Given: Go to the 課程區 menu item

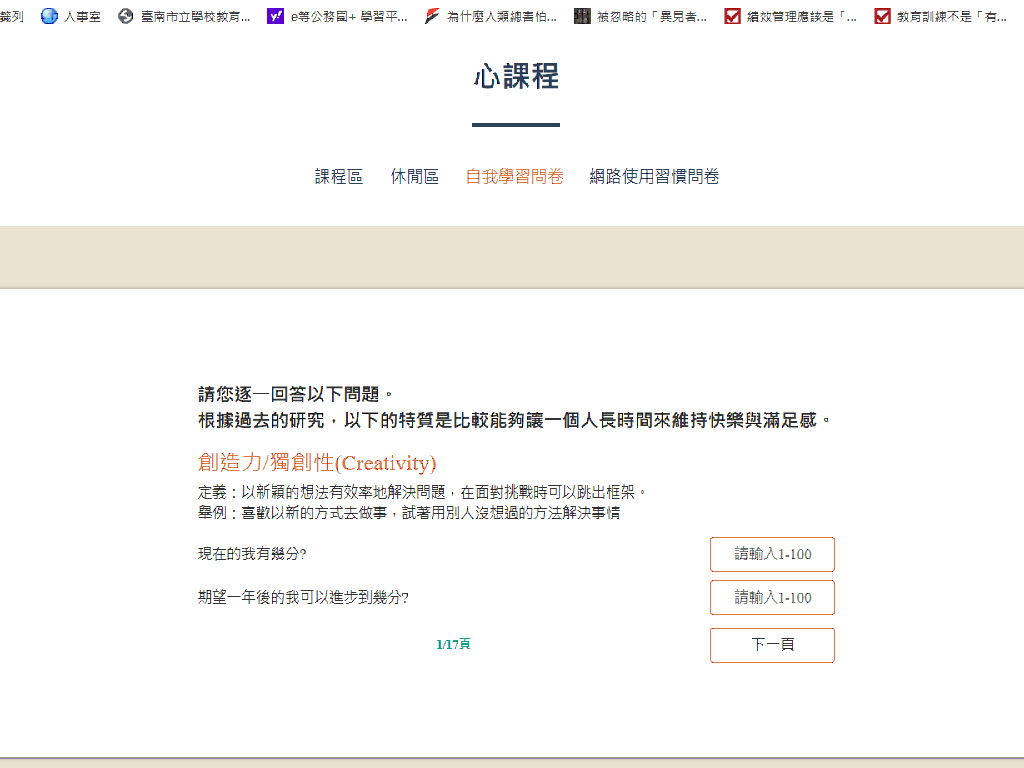Looking at the screenshot, I should 338,177.
